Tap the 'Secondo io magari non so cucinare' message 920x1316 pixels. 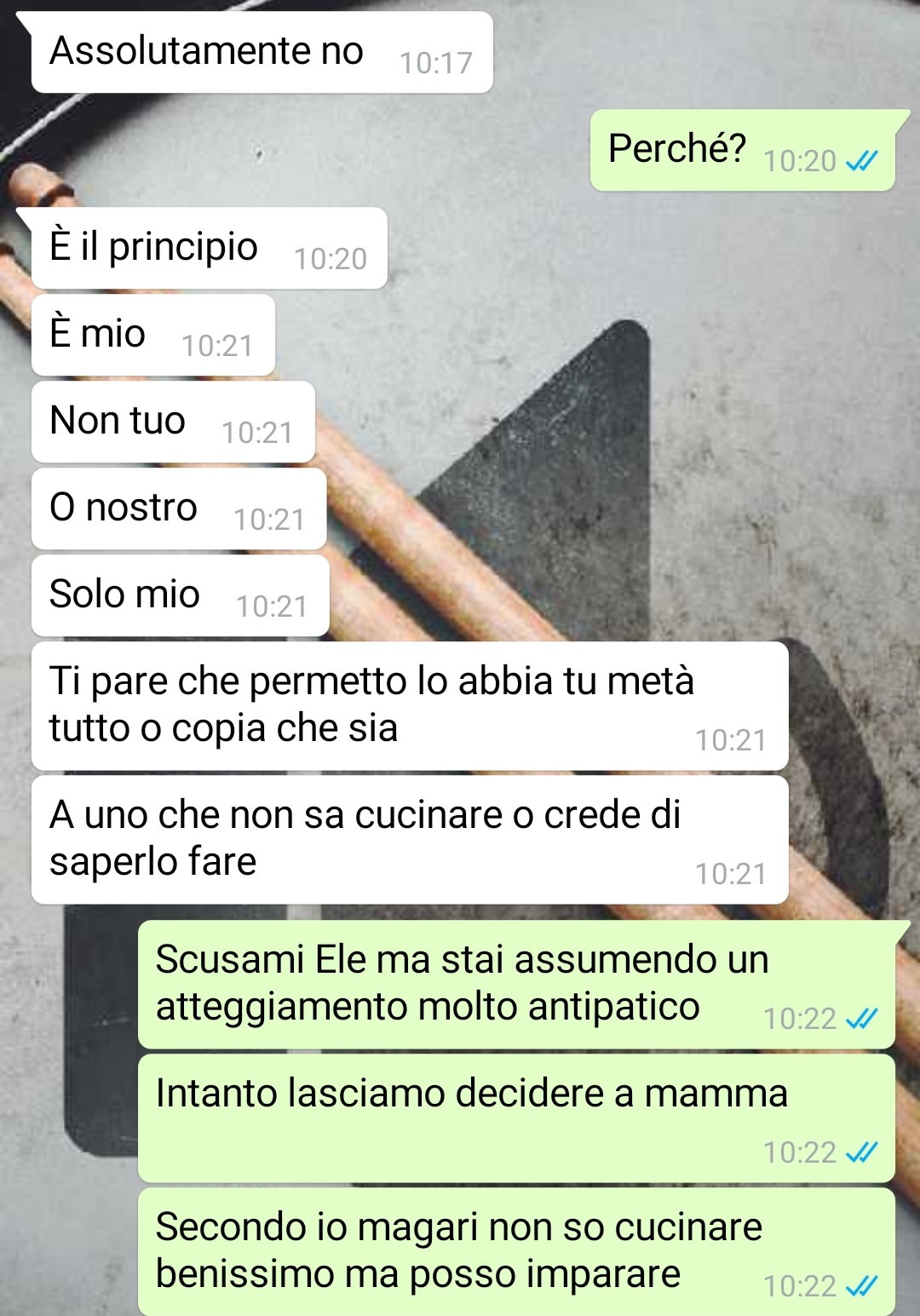(x=516, y=1252)
